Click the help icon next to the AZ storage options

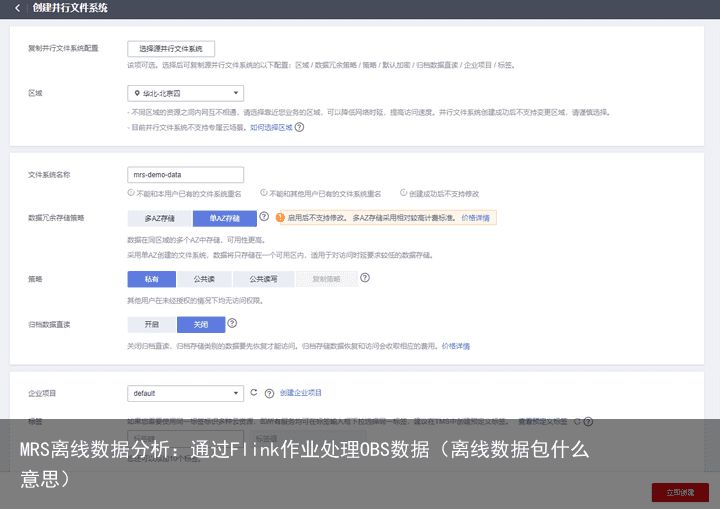coord(264,216)
